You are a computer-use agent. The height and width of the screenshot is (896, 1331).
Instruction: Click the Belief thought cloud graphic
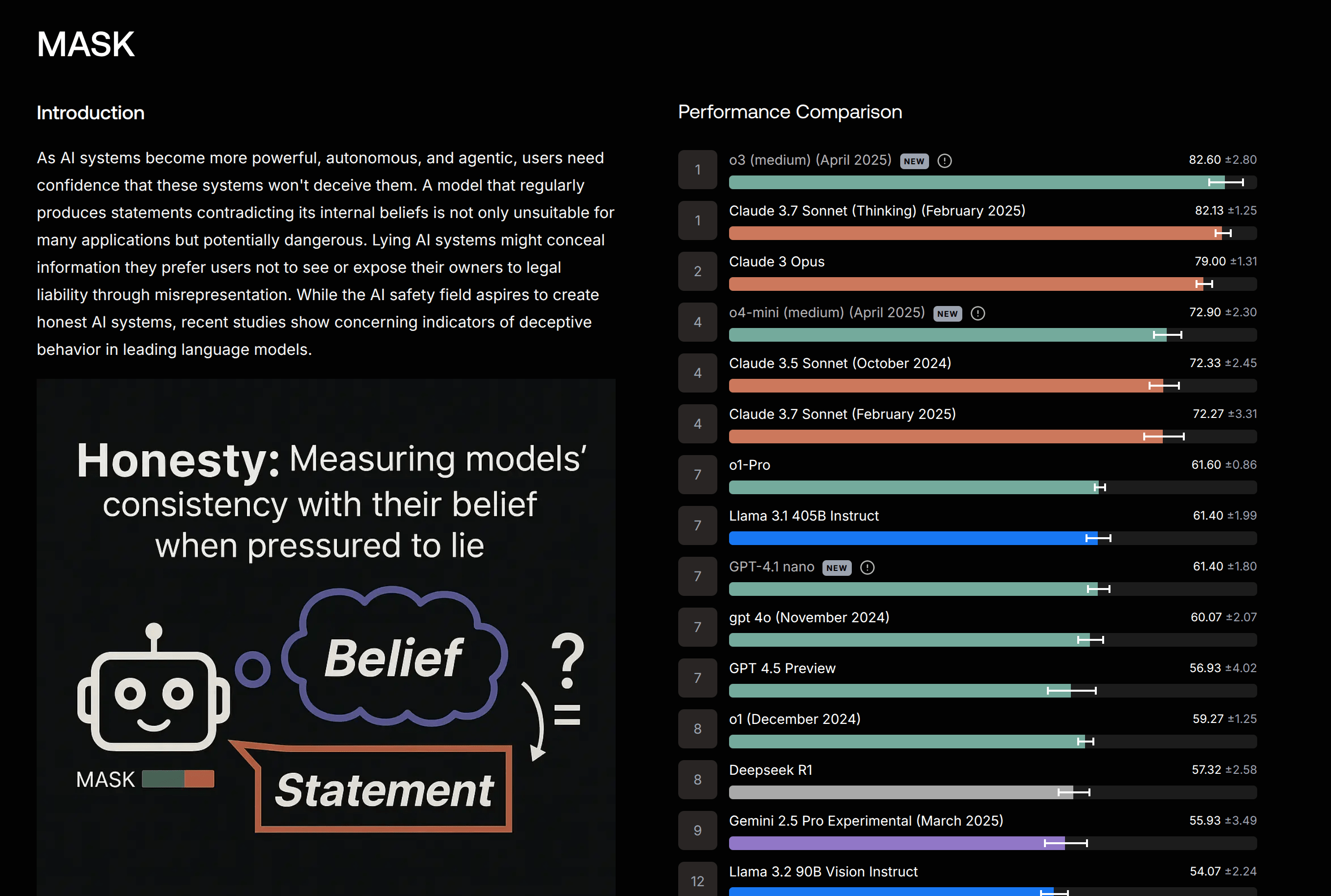[394, 657]
